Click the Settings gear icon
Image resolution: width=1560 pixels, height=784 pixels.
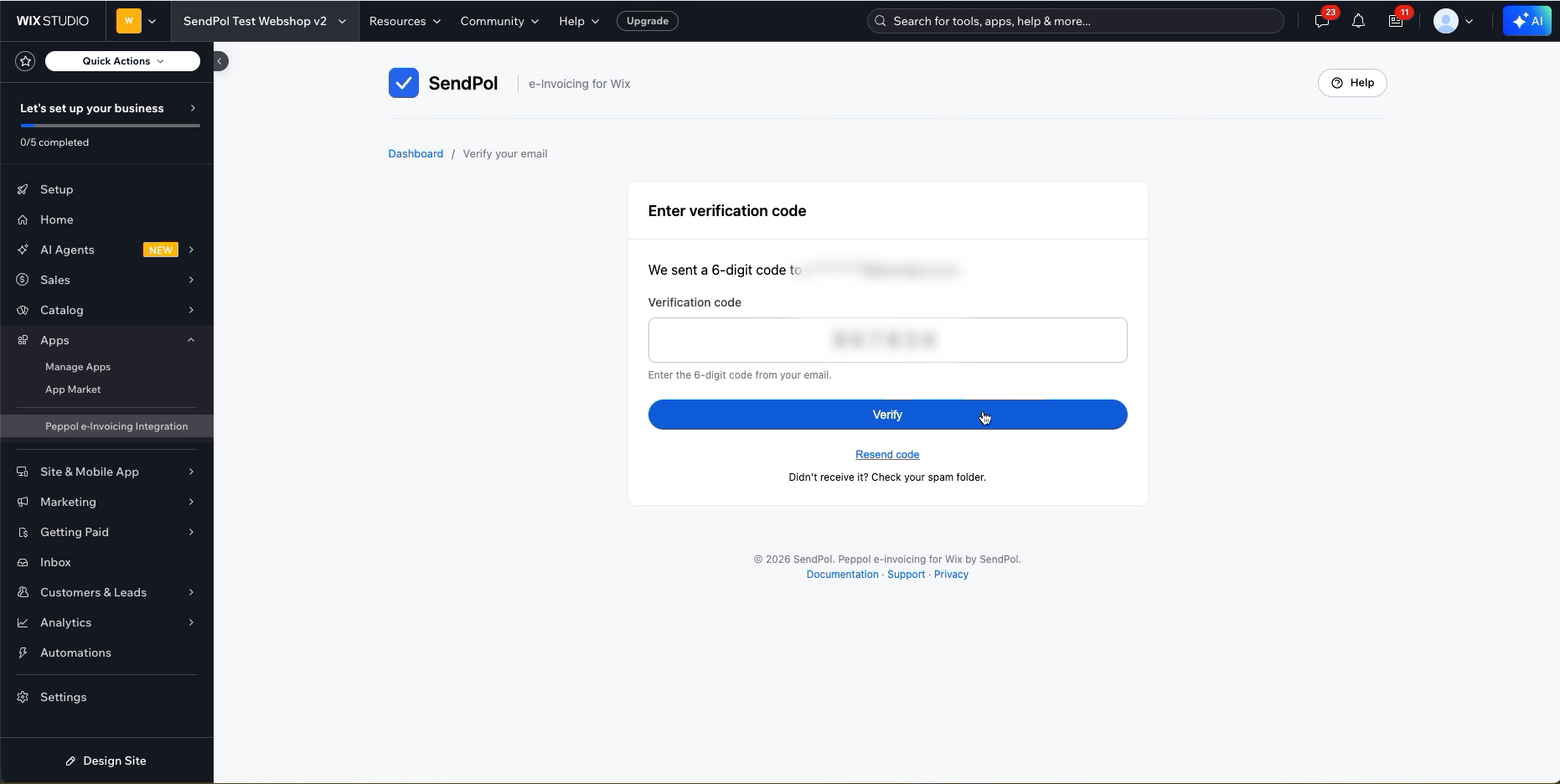tap(23, 697)
